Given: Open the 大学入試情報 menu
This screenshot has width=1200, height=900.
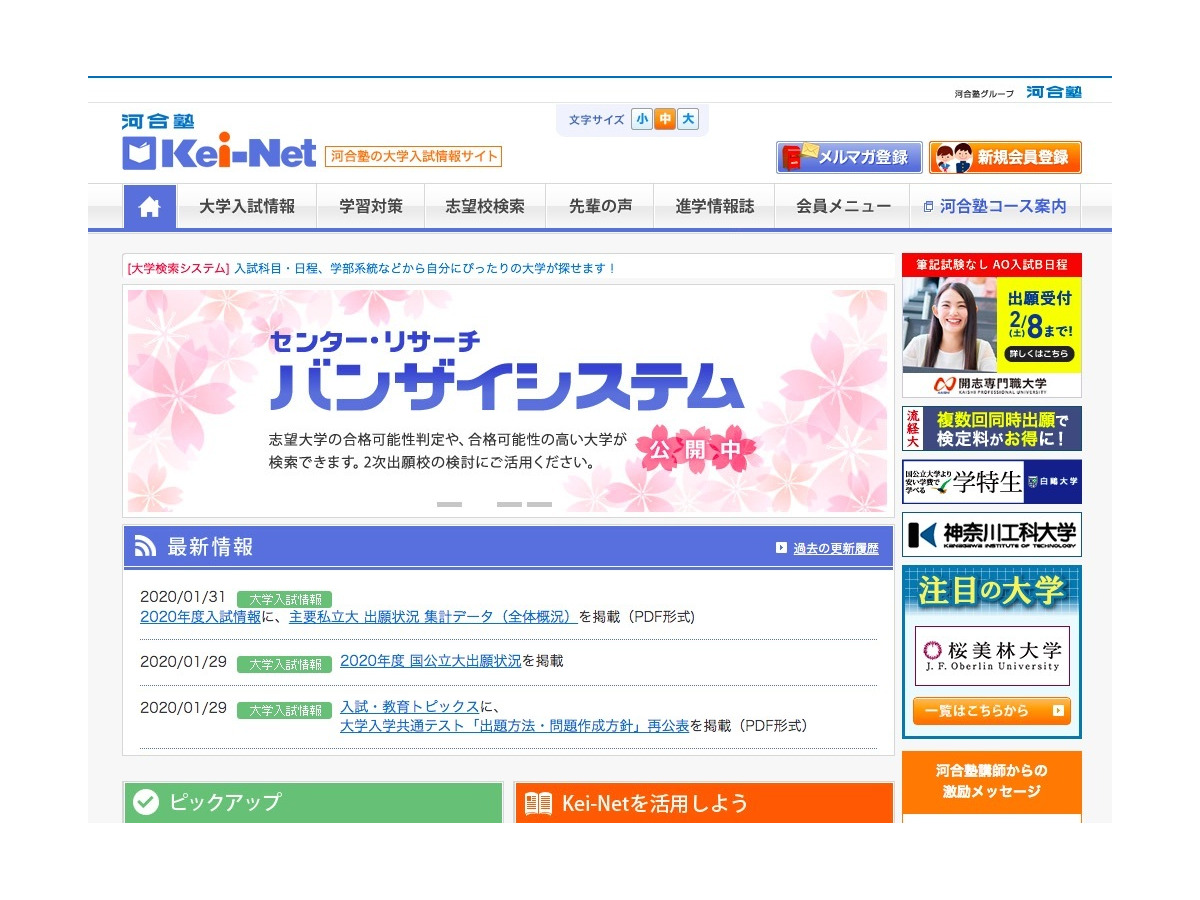Looking at the screenshot, I should 247,207.
